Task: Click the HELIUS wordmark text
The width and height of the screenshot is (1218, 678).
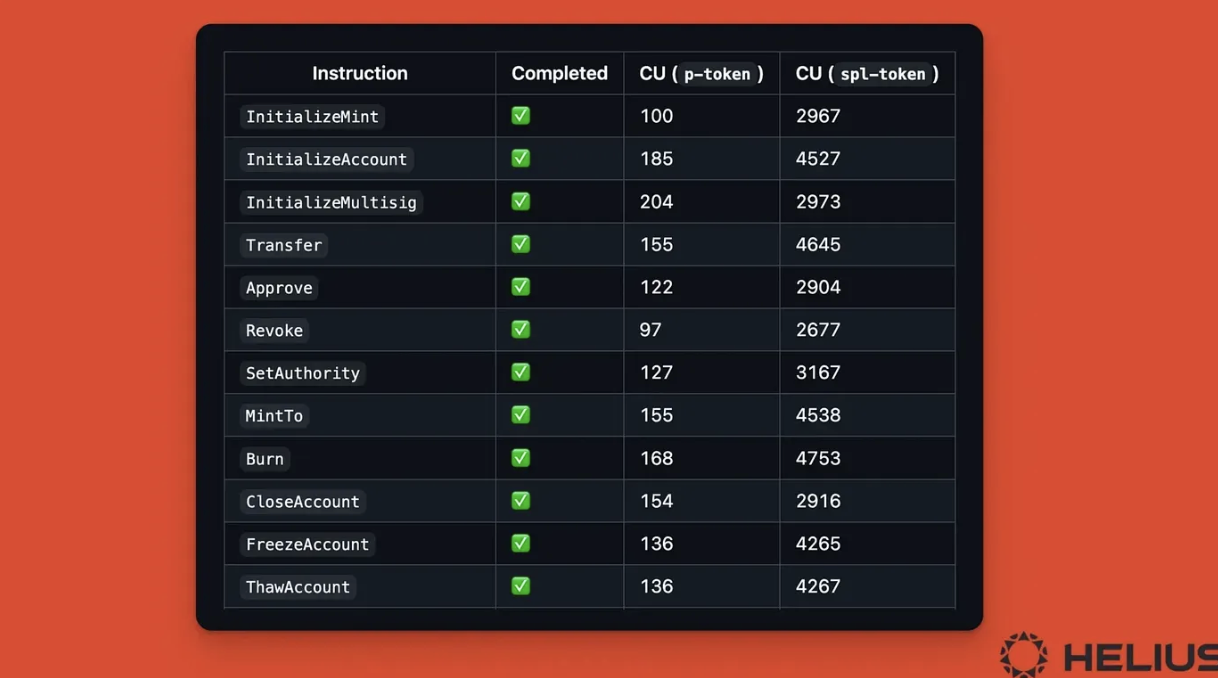Action: click(x=1140, y=658)
